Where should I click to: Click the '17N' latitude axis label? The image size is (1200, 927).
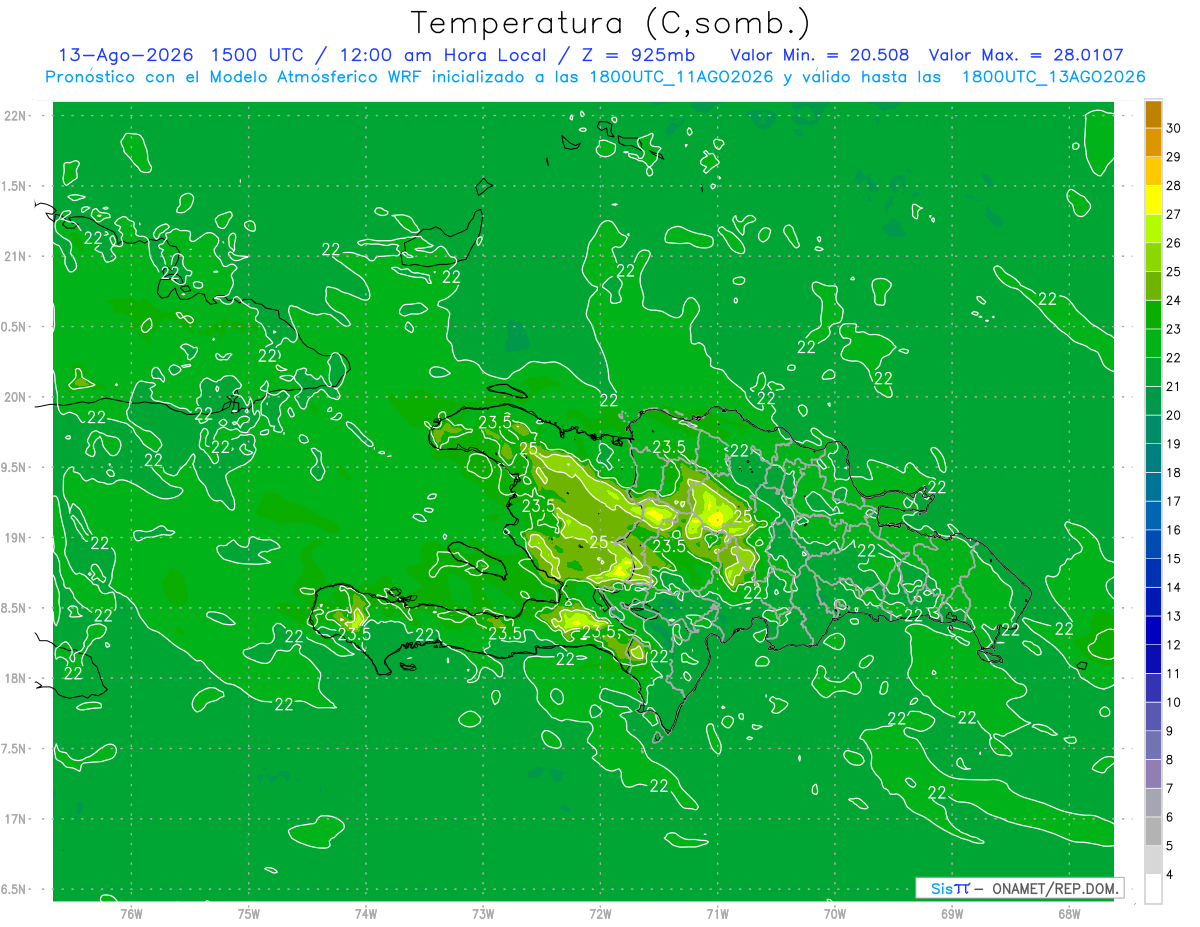point(16,819)
